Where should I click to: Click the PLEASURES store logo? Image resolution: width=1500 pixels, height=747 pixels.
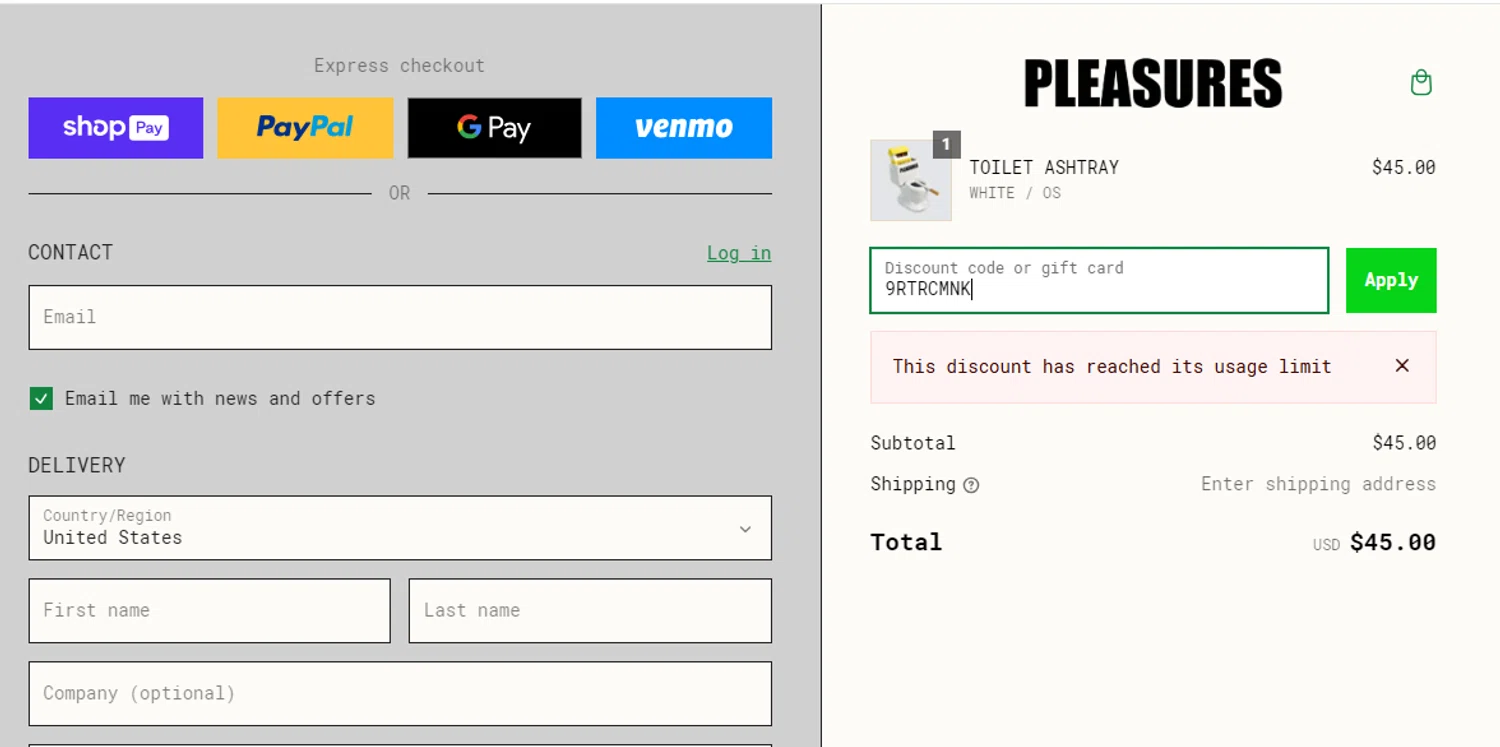click(x=1153, y=83)
